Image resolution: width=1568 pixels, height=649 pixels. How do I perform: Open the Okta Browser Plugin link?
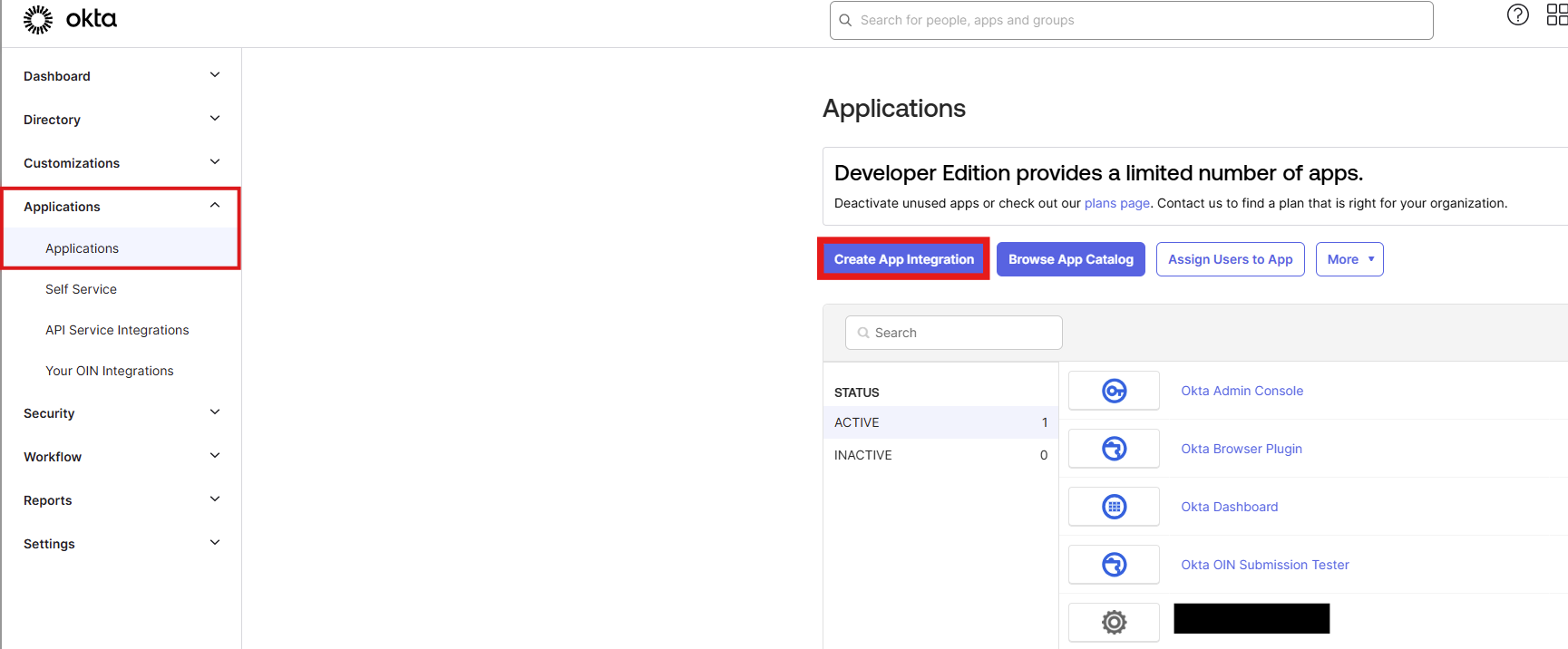[x=1242, y=449]
